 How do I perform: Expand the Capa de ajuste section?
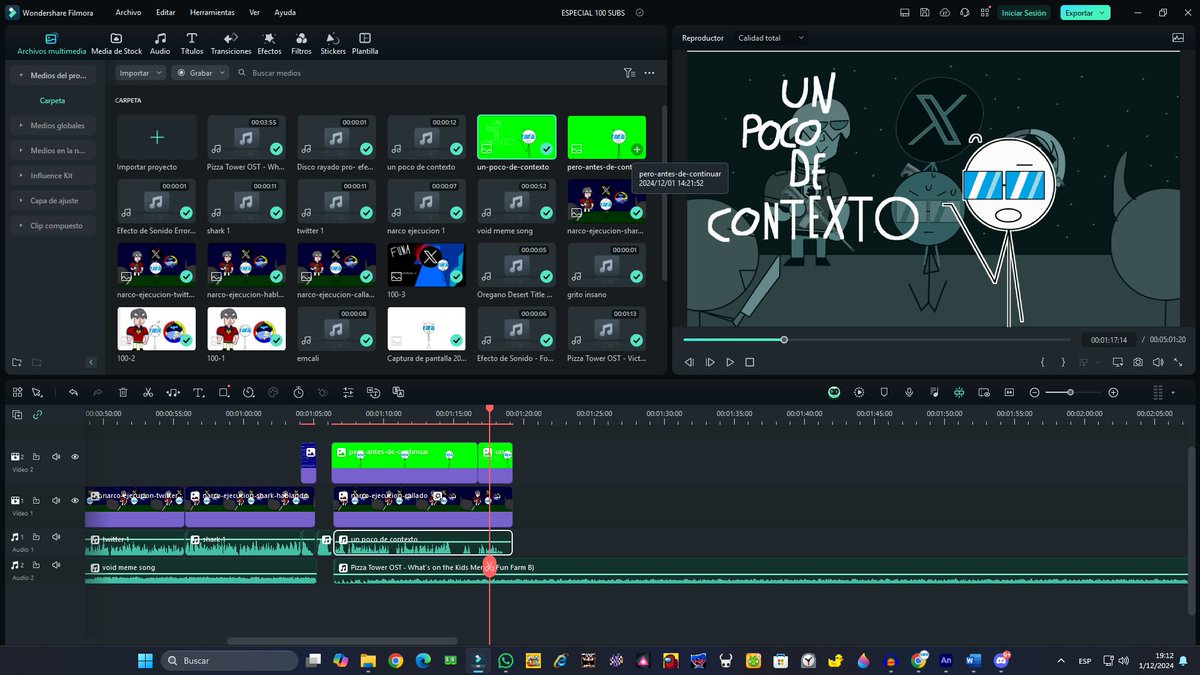(x=52, y=200)
